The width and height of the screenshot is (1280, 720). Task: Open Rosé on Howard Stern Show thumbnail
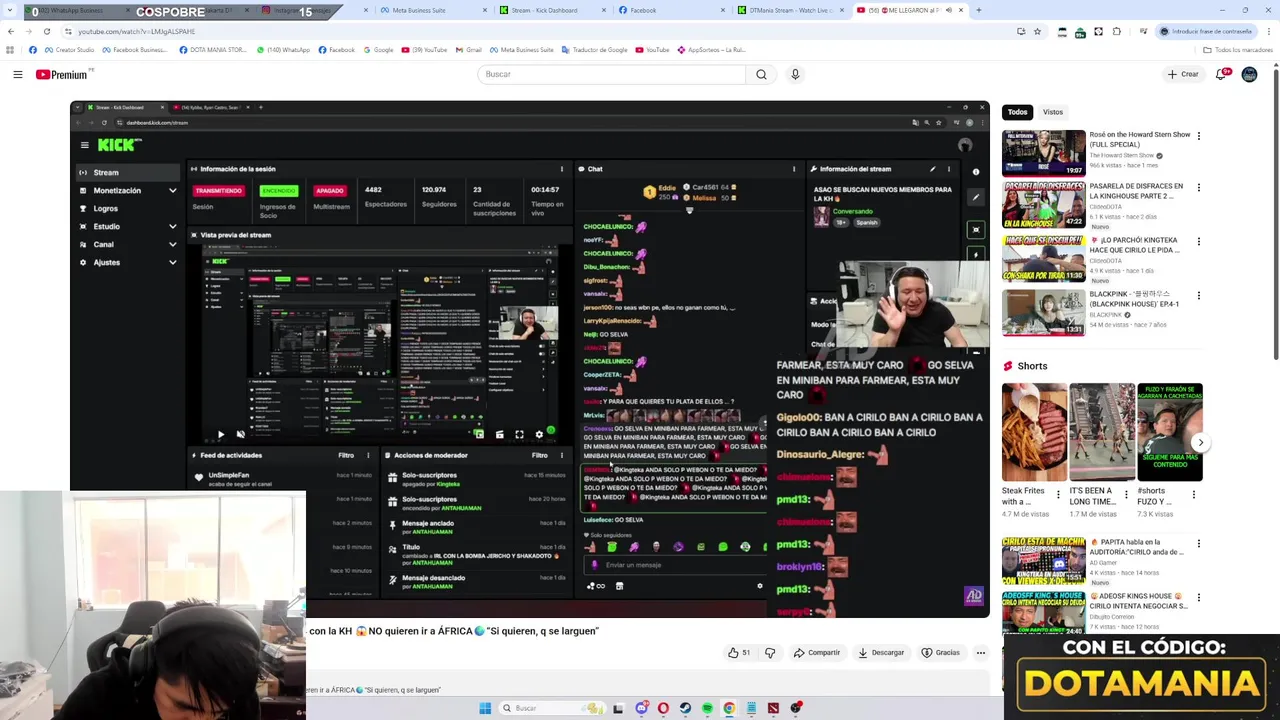click(x=1044, y=153)
